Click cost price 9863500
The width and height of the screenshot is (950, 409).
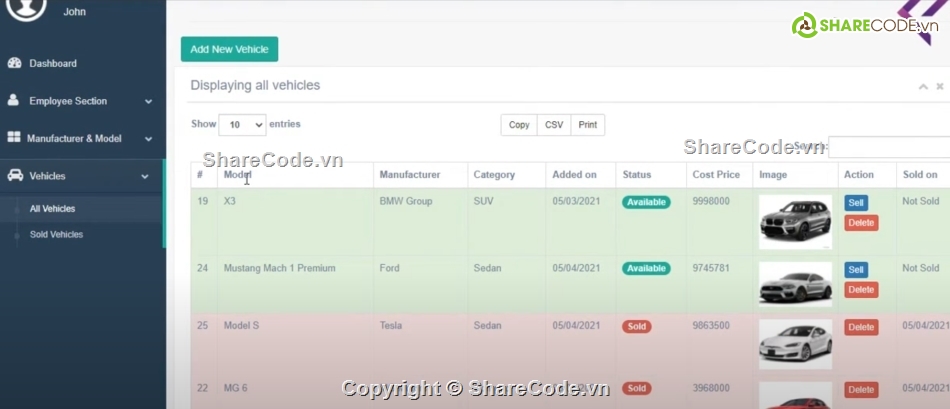pyautogui.click(x=711, y=325)
